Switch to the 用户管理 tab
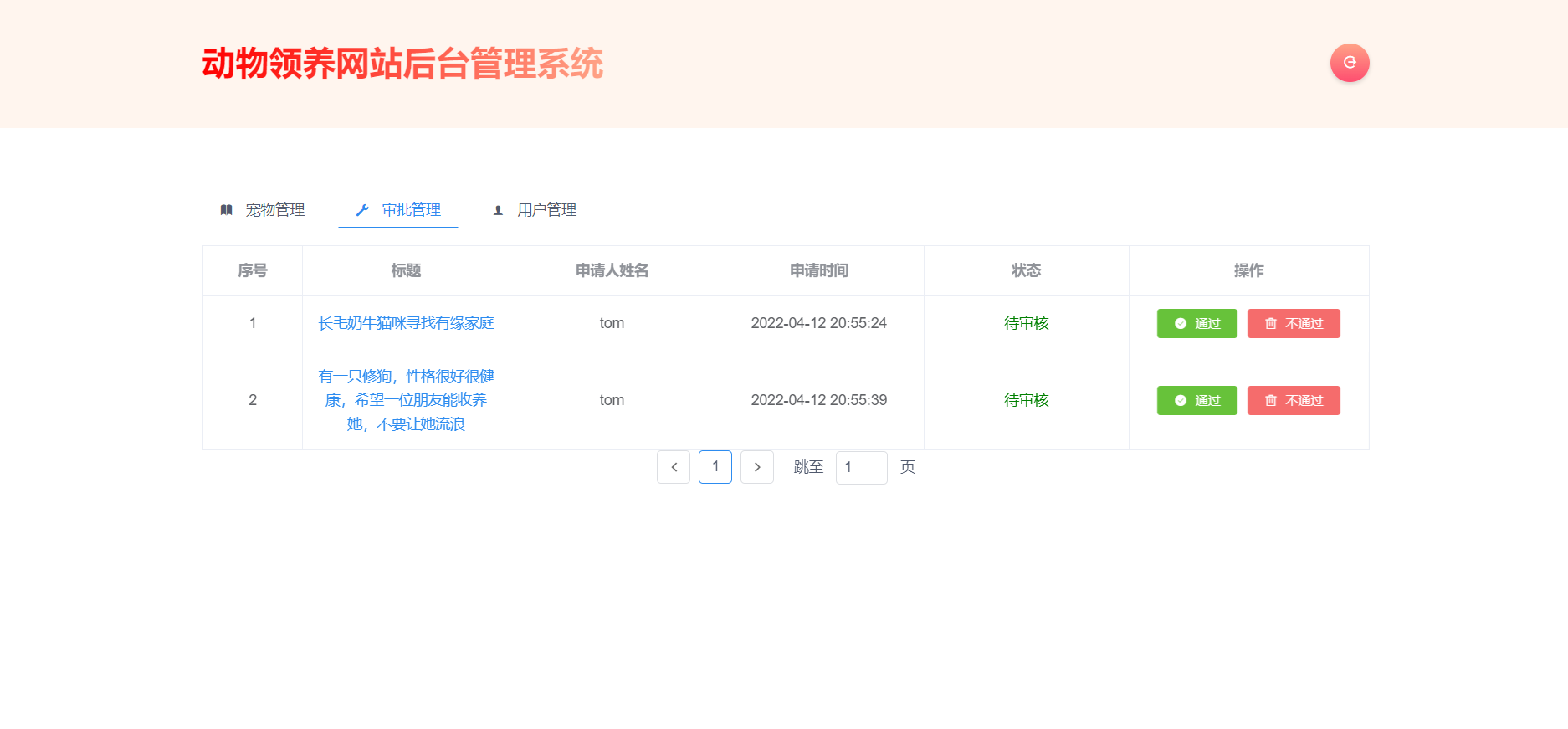Viewport: 1568px width, 729px height. pos(534,210)
